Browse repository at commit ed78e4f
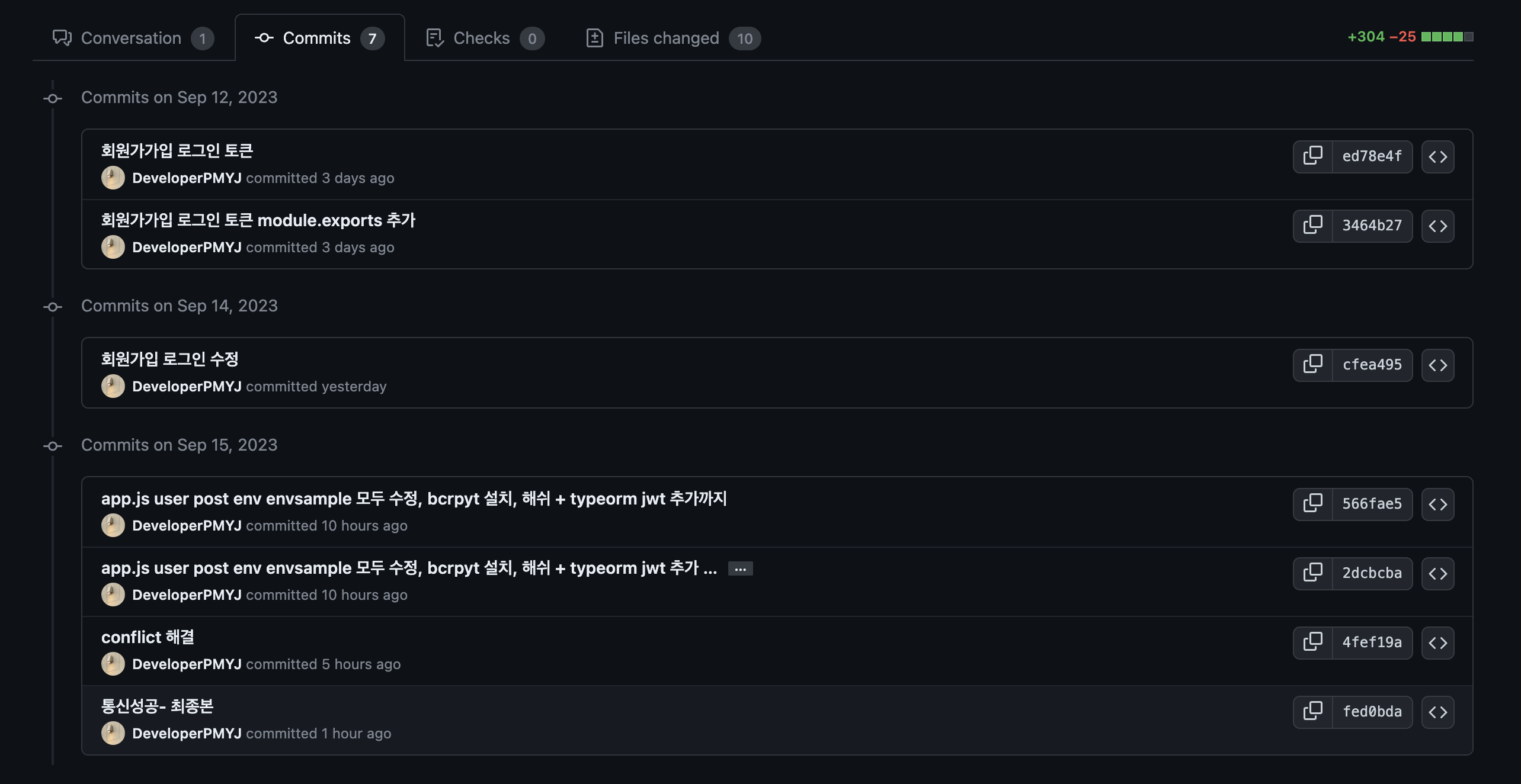The image size is (1521, 784). (1437, 156)
